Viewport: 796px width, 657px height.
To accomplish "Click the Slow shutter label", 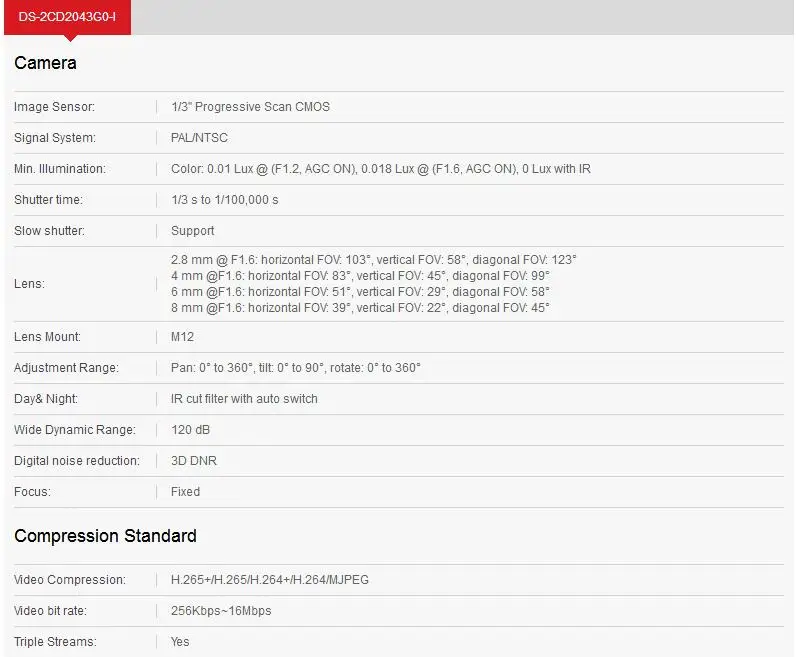I will coord(49,231).
